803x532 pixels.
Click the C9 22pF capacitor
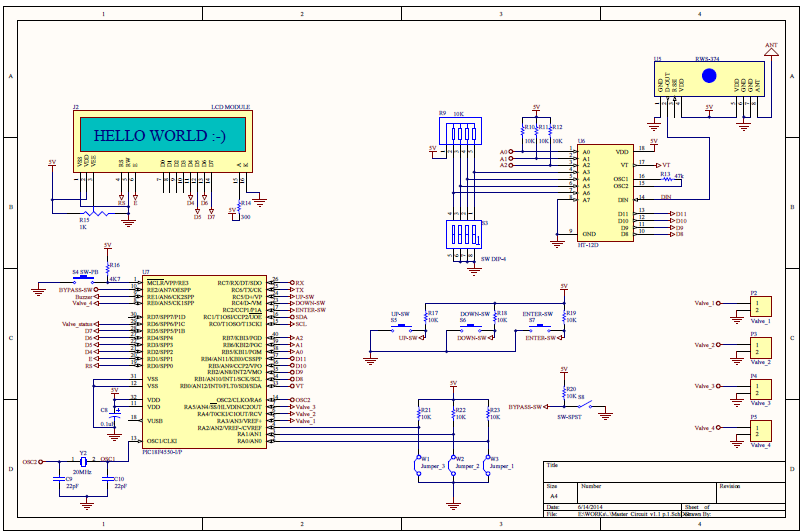pyautogui.click(x=59, y=479)
